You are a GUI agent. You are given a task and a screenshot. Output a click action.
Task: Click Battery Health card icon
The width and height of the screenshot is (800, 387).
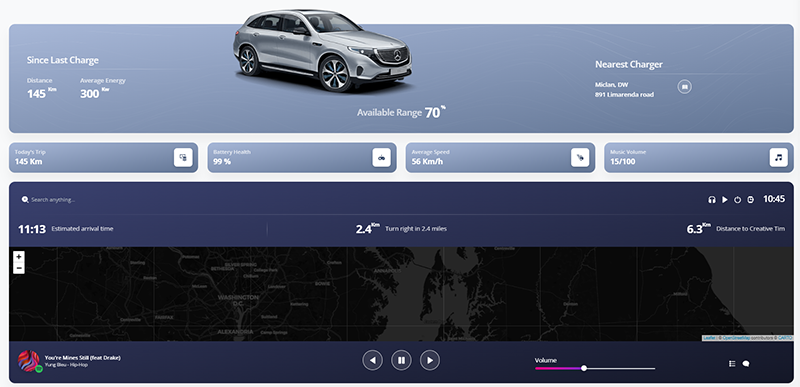[x=381, y=158]
